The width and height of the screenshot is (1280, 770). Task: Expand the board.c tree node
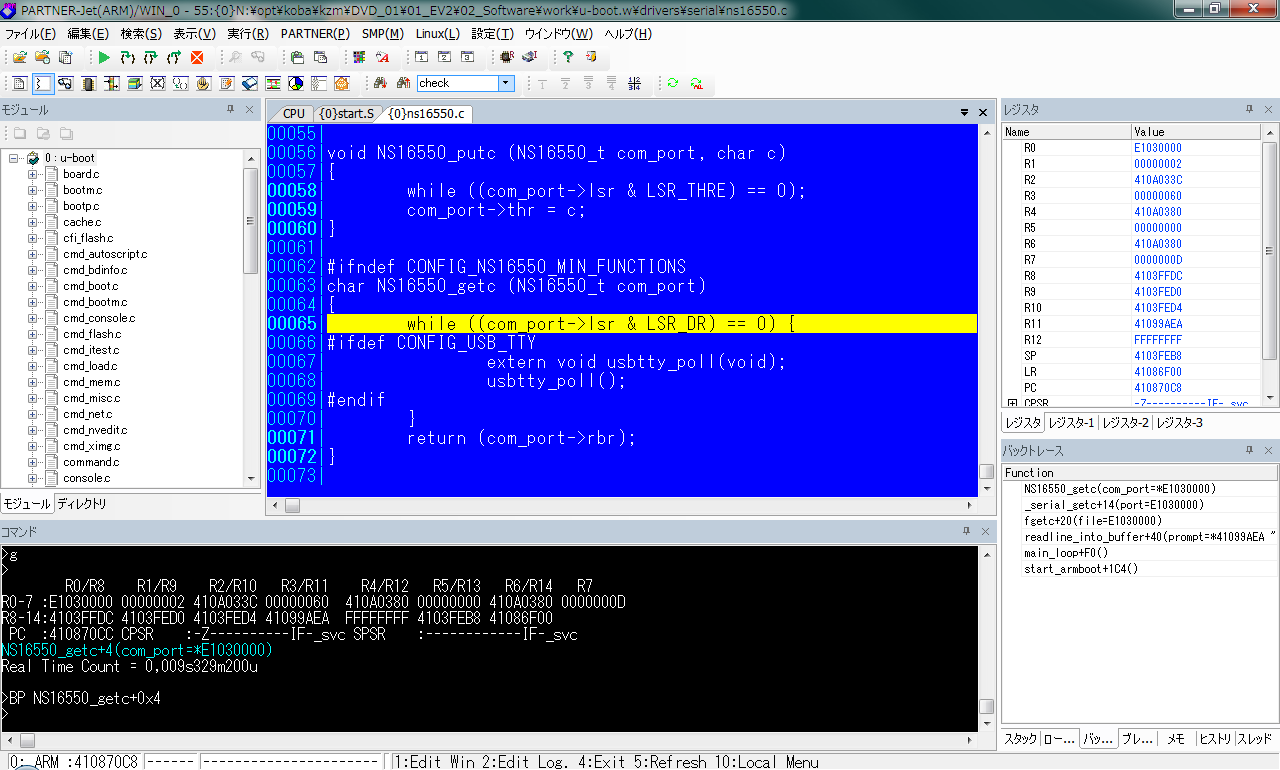33,174
